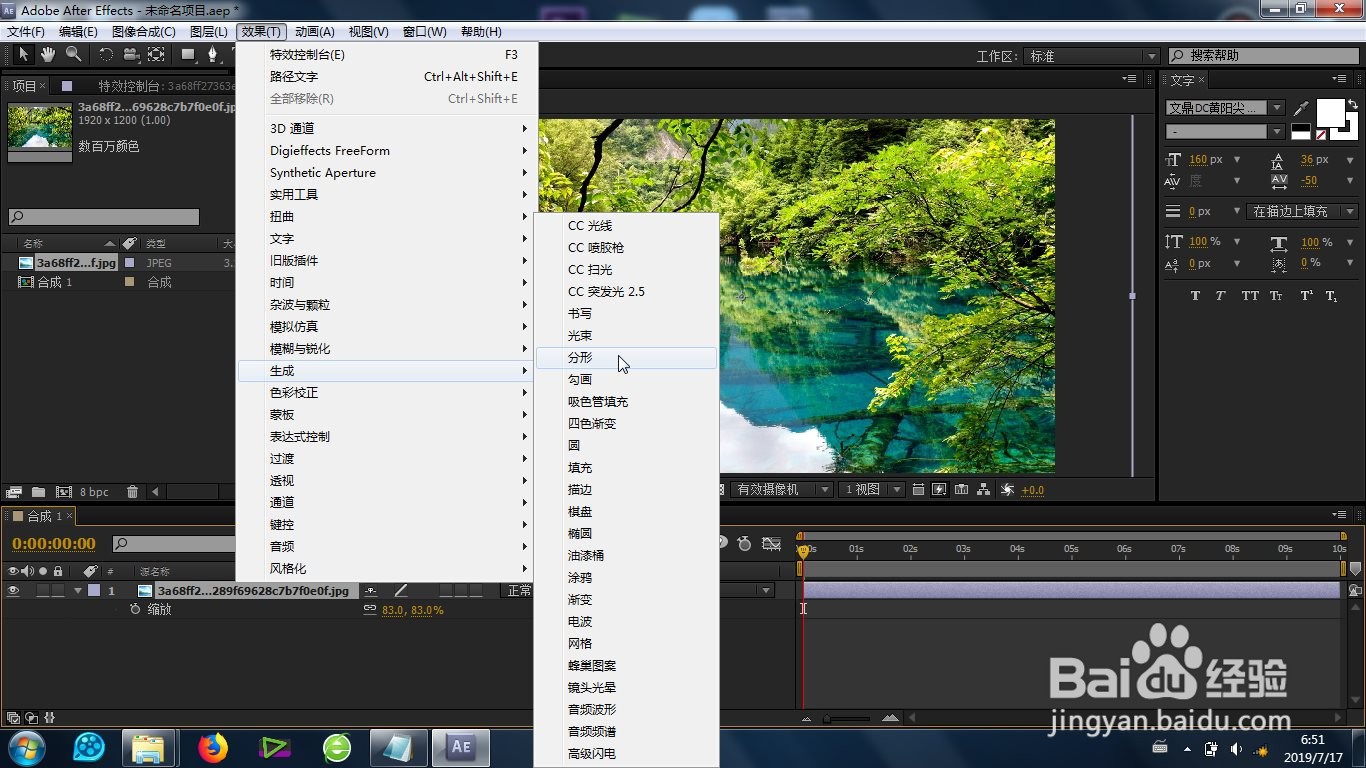Select the project footage thumbnail
The width and height of the screenshot is (1366, 768).
coord(40,132)
